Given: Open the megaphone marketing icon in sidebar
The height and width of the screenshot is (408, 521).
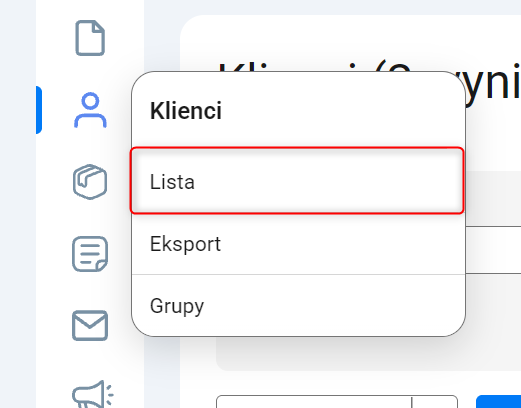Looking at the screenshot, I should [x=93, y=394].
